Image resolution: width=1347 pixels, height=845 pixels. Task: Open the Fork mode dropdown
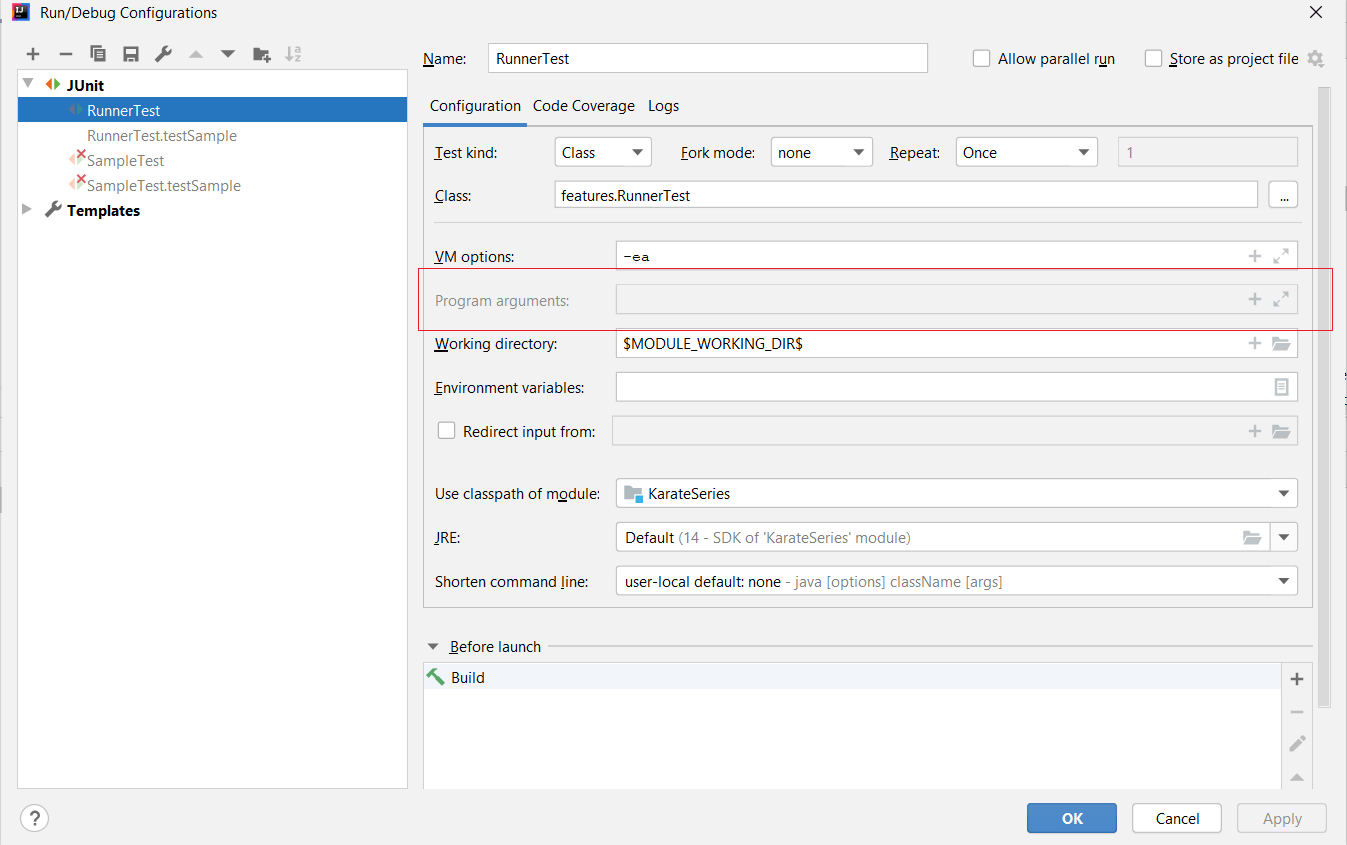(x=821, y=153)
